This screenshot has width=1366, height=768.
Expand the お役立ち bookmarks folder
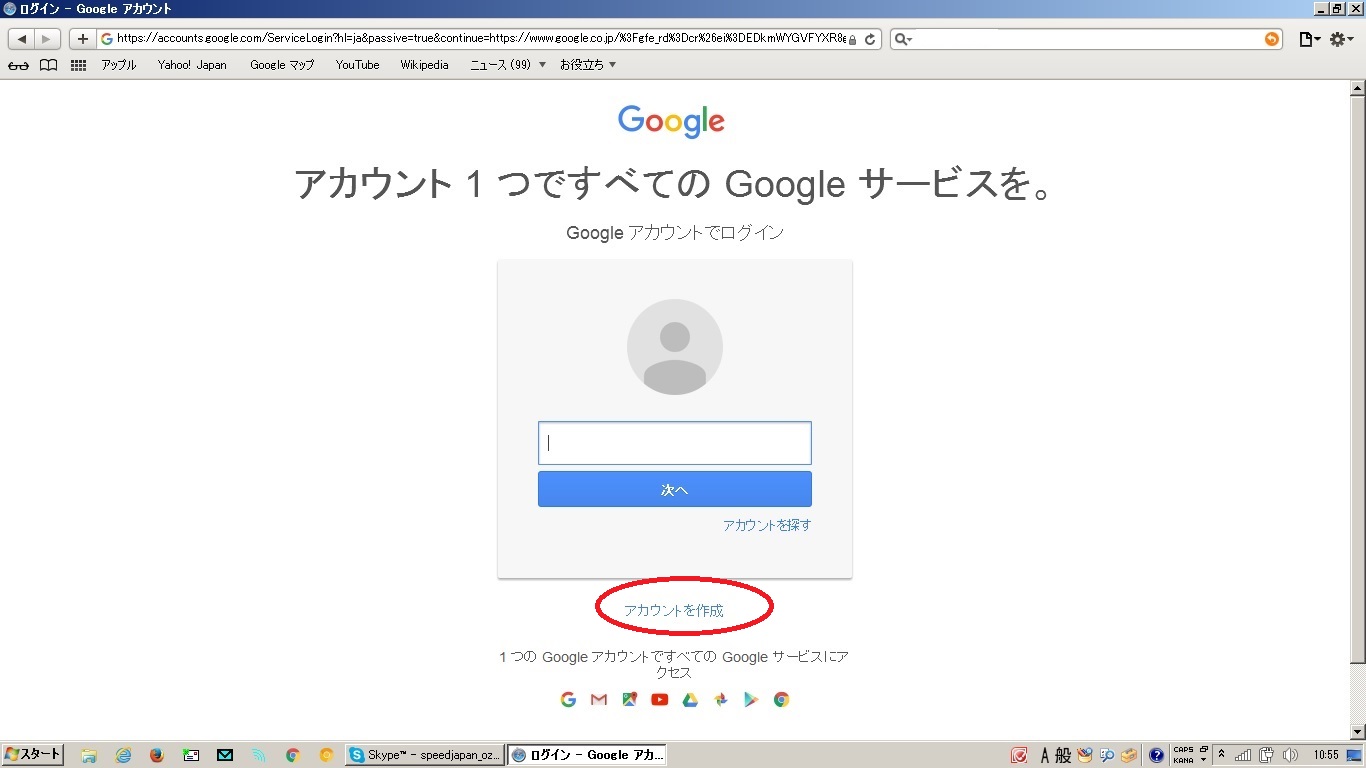pyautogui.click(x=588, y=65)
